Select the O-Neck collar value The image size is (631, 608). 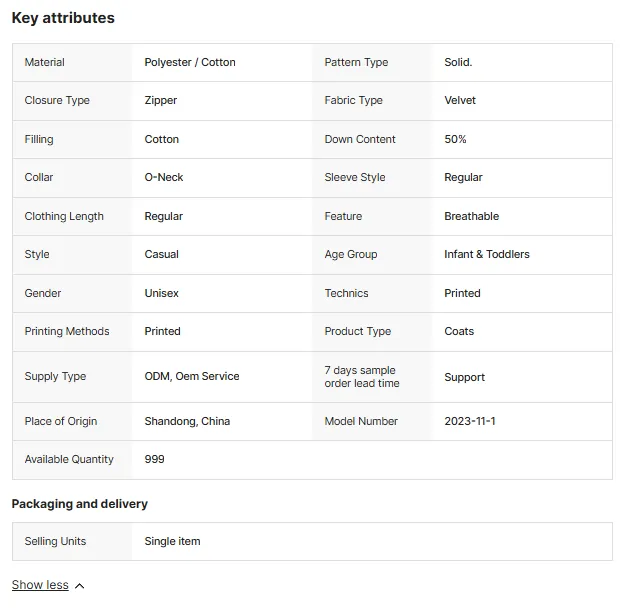pos(164,177)
